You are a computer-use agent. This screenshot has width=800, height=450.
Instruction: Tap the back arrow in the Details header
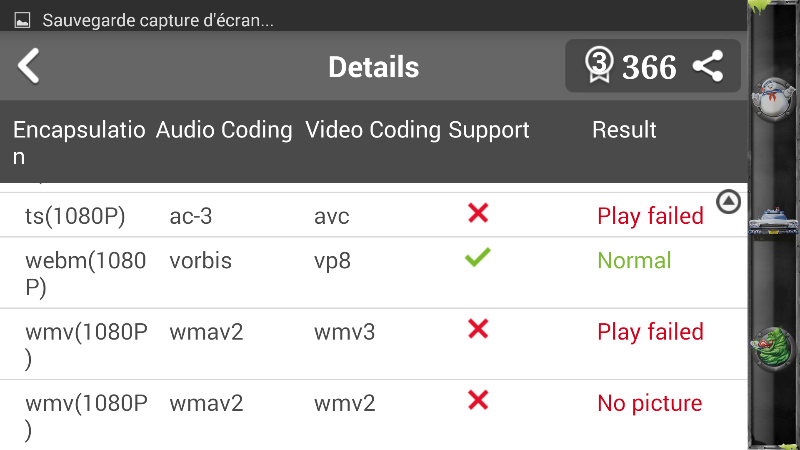(29, 66)
